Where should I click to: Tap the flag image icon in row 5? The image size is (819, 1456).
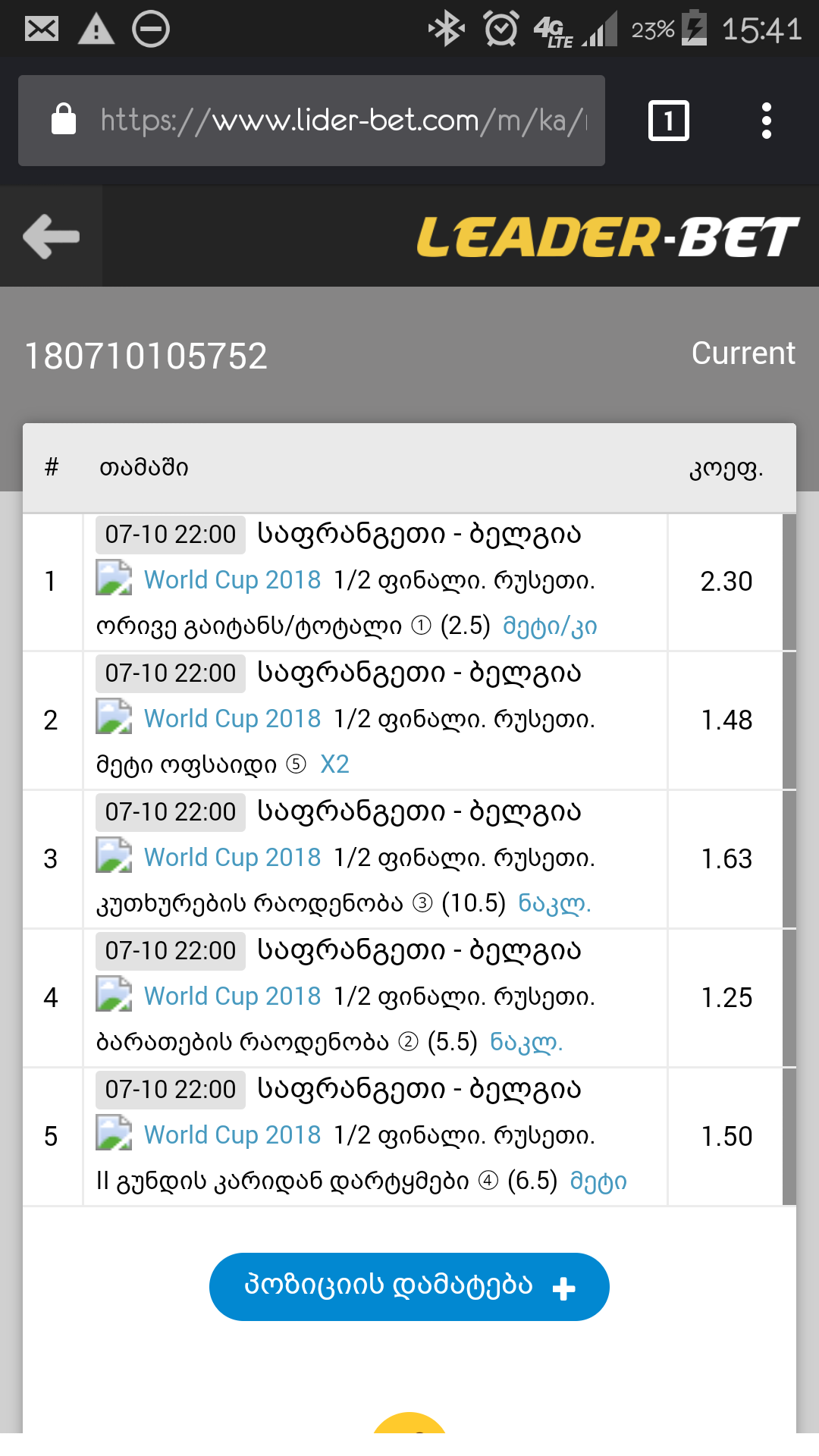point(114,1133)
